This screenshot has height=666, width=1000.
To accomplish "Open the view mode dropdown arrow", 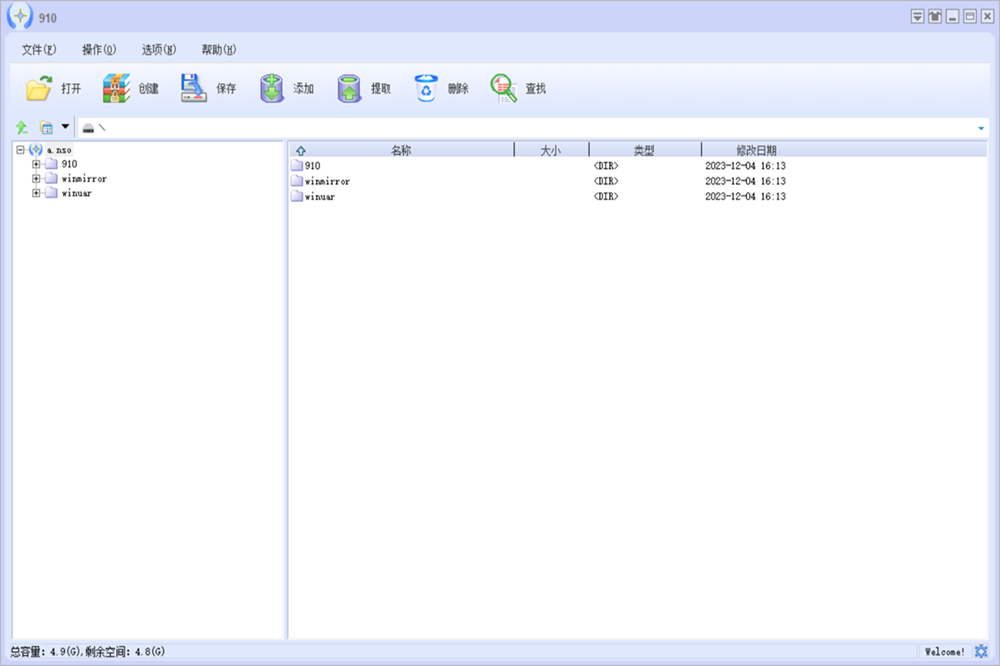I will (65, 127).
